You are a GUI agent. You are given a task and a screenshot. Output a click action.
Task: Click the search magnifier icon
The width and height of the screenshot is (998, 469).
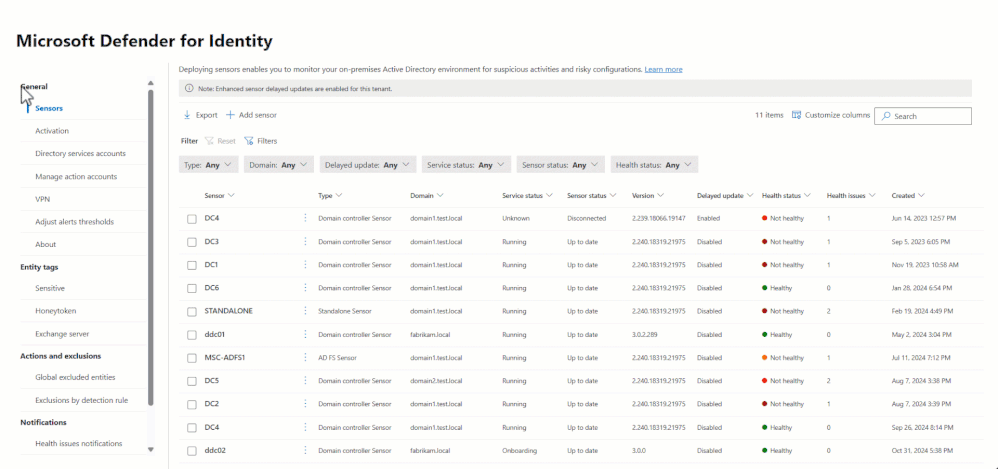[886, 116]
